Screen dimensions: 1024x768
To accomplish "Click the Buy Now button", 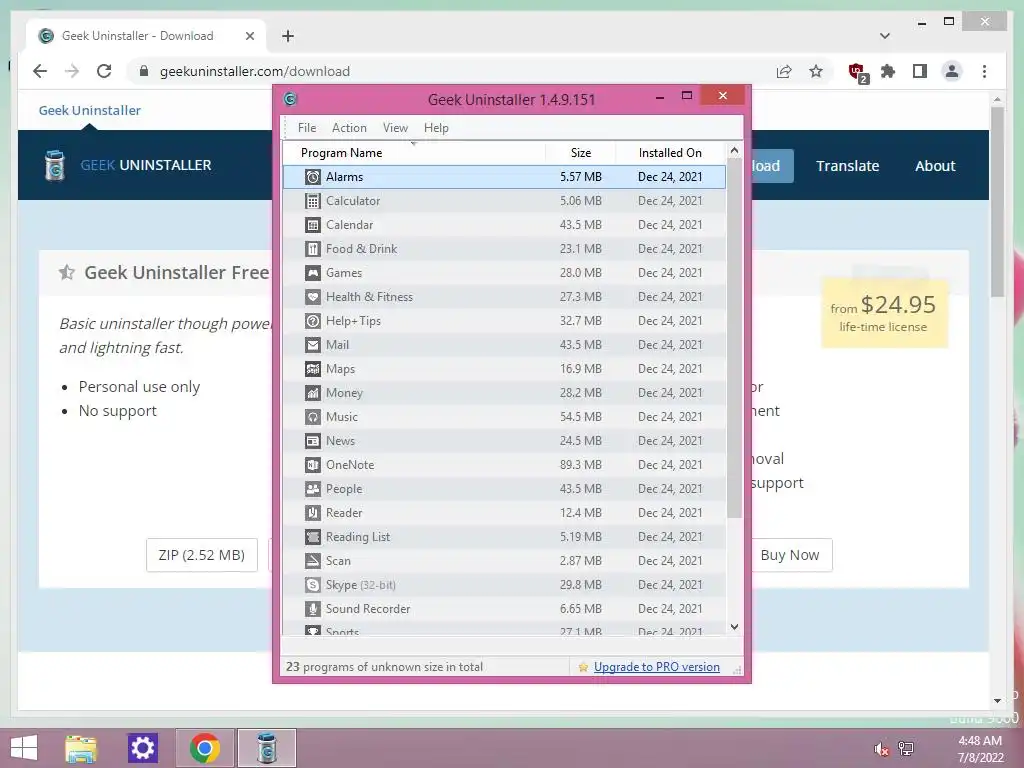I will coord(790,555).
